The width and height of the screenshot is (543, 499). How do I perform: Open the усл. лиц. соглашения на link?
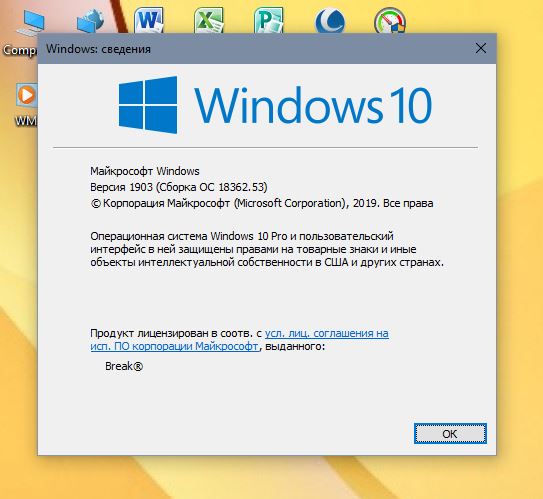[327, 333]
